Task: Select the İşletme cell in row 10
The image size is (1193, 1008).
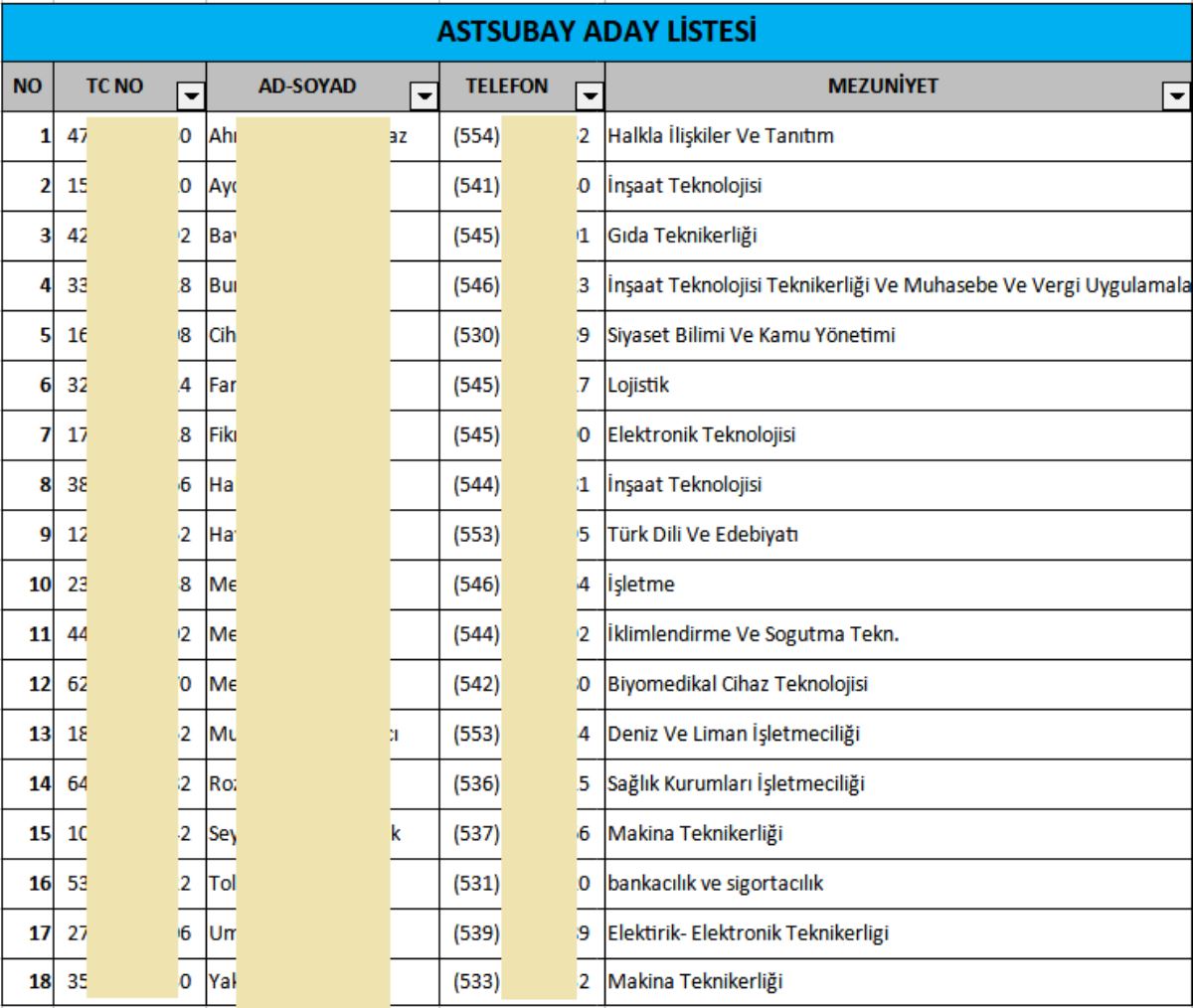Action: coord(642,584)
